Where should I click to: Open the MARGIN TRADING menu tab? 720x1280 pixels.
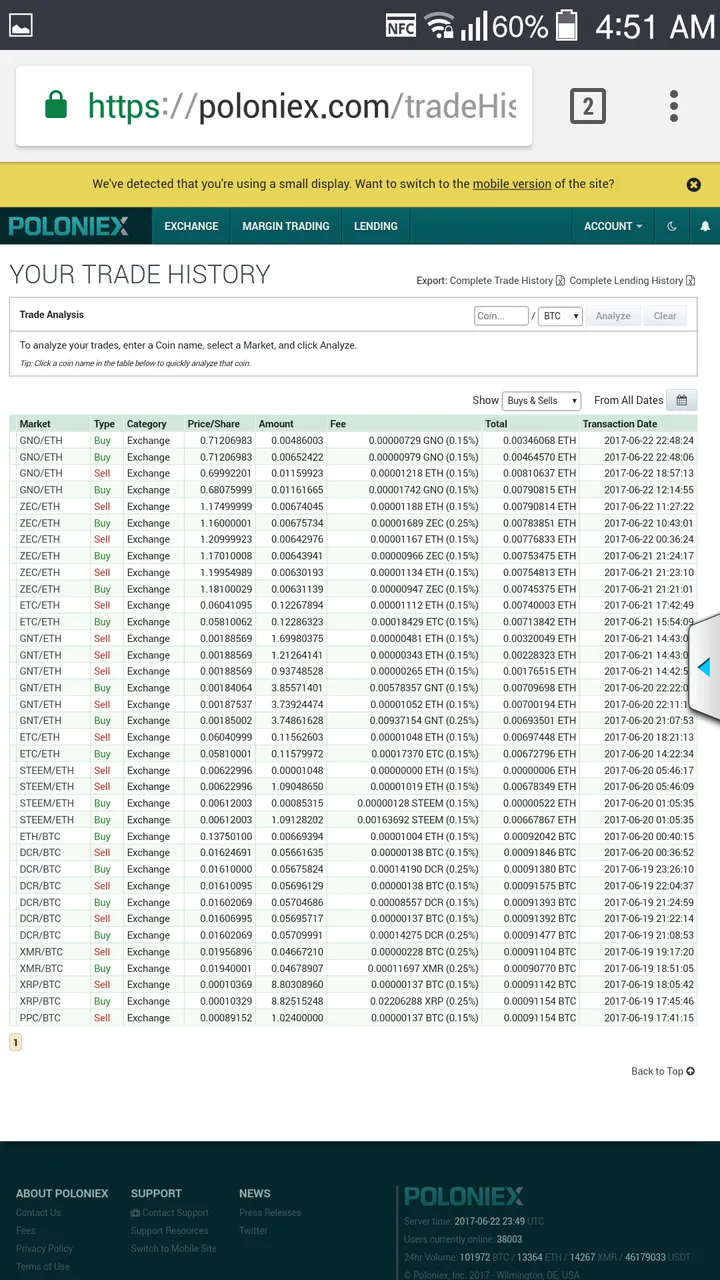[286, 226]
